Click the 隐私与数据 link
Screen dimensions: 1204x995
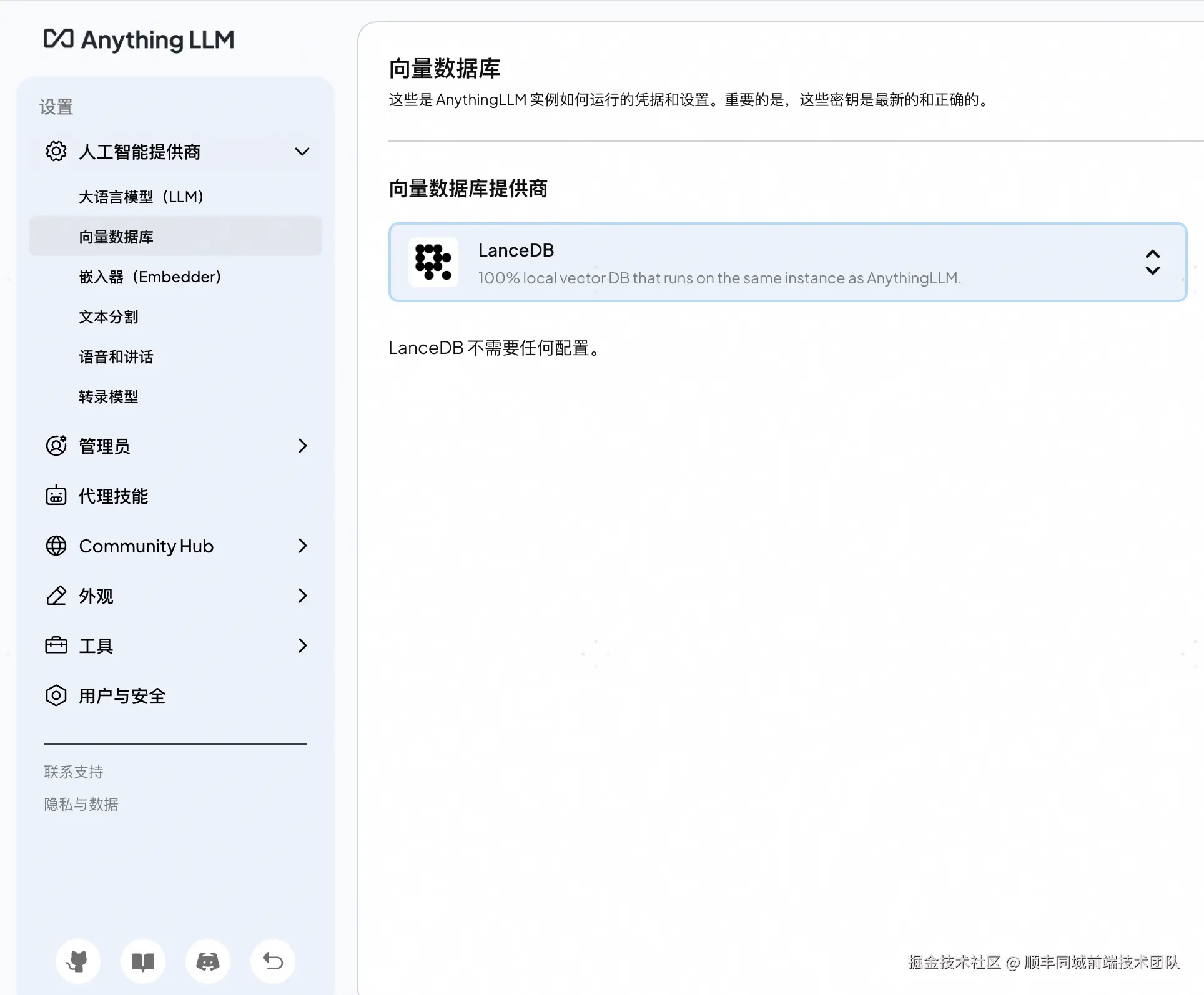click(x=81, y=805)
